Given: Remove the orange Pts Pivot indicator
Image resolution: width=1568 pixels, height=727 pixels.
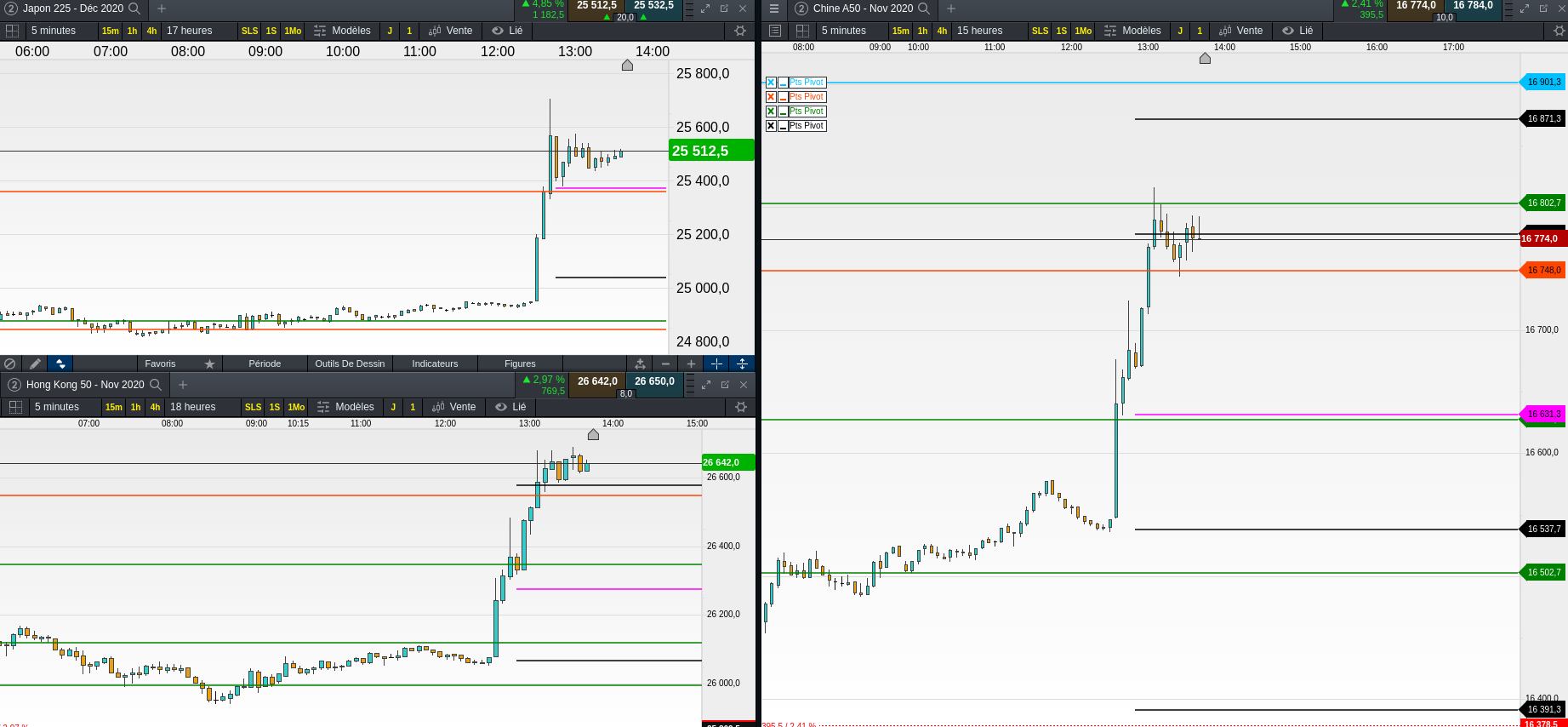Looking at the screenshot, I should [771, 97].
